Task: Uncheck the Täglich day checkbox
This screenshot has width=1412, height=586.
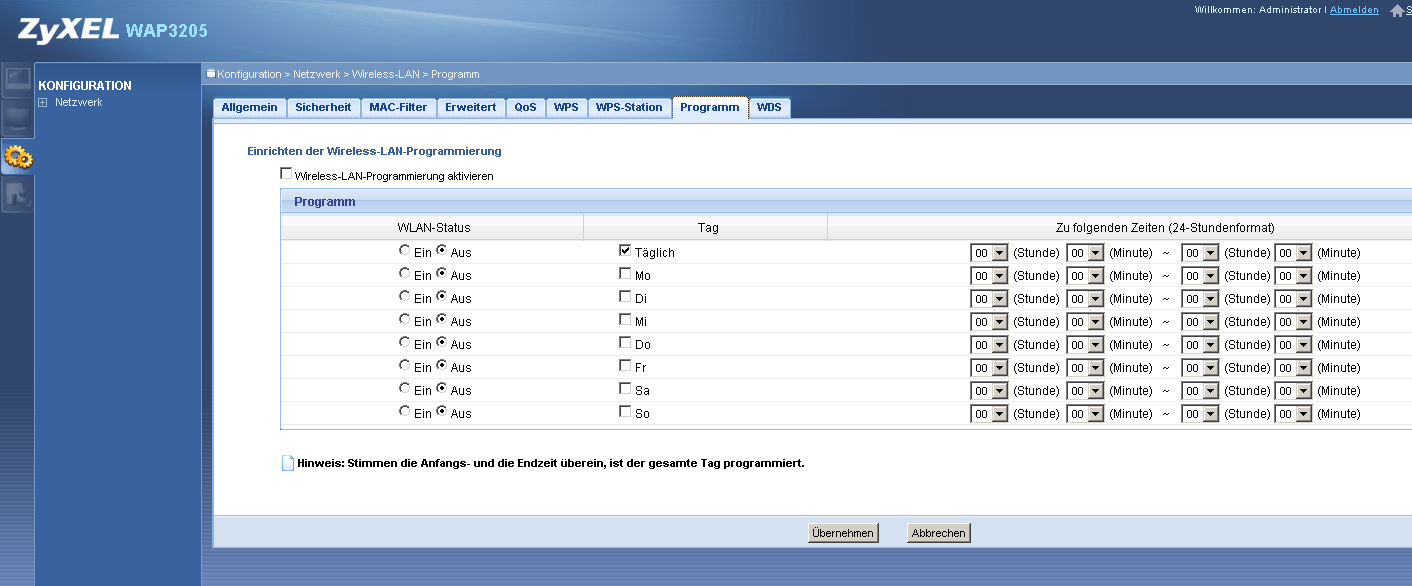Action: [625, 251]
